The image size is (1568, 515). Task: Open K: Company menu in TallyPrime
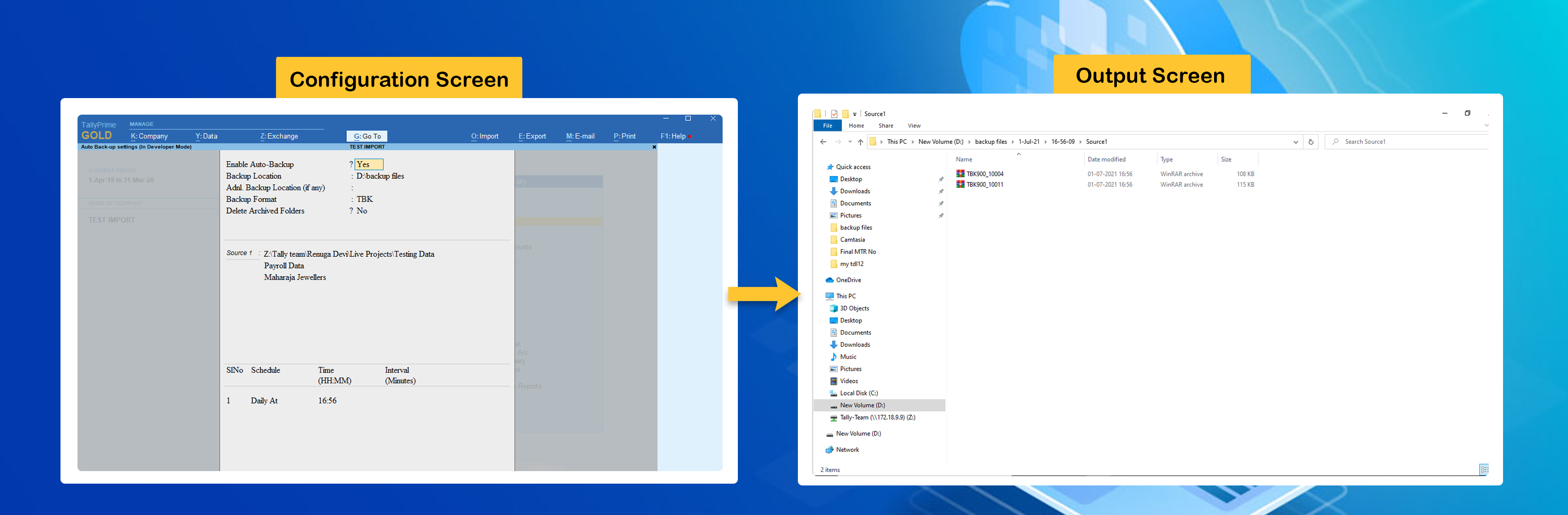[149, 136]
